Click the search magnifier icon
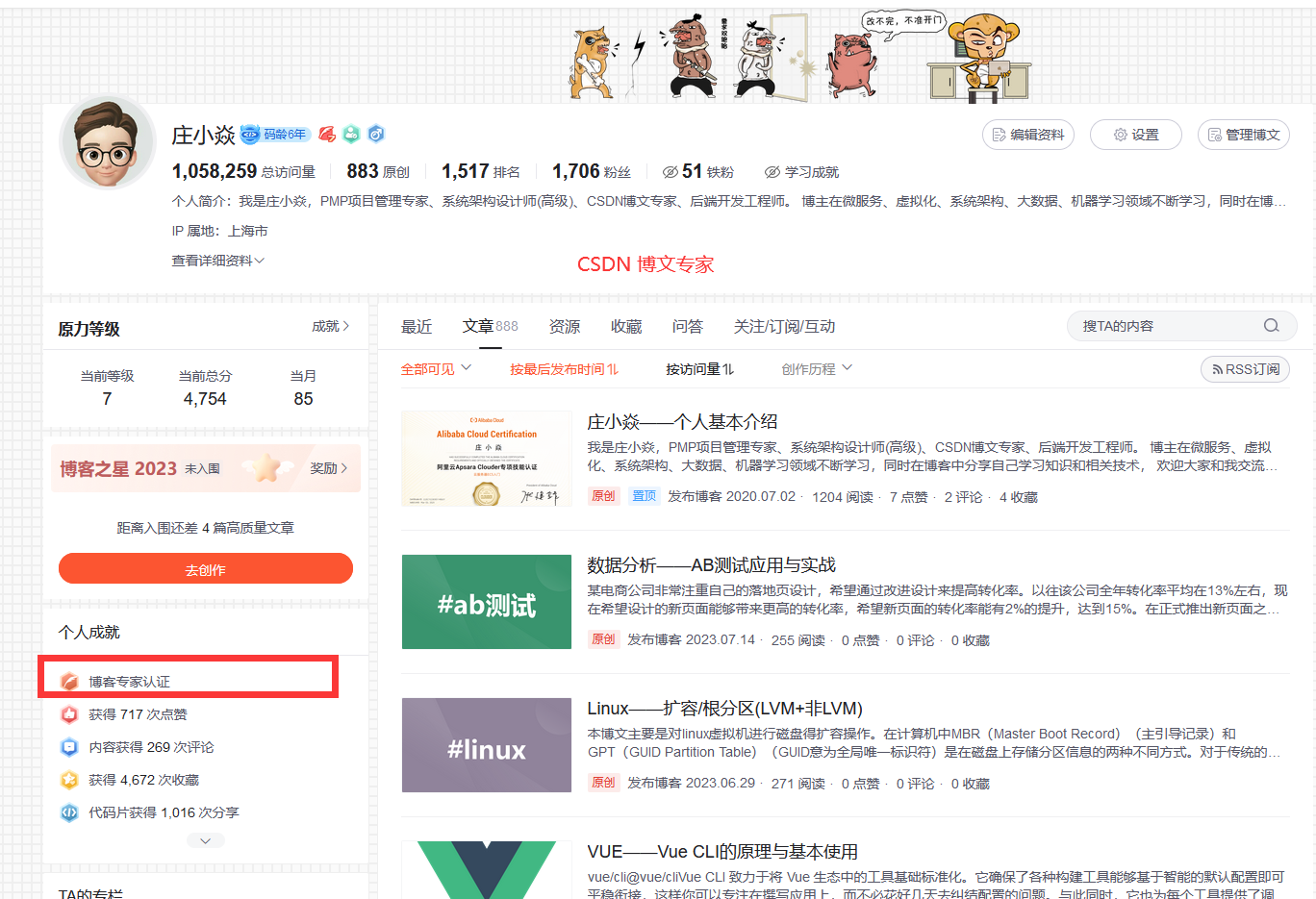This screenshot has width=1316, height=899. point(1271,326)
